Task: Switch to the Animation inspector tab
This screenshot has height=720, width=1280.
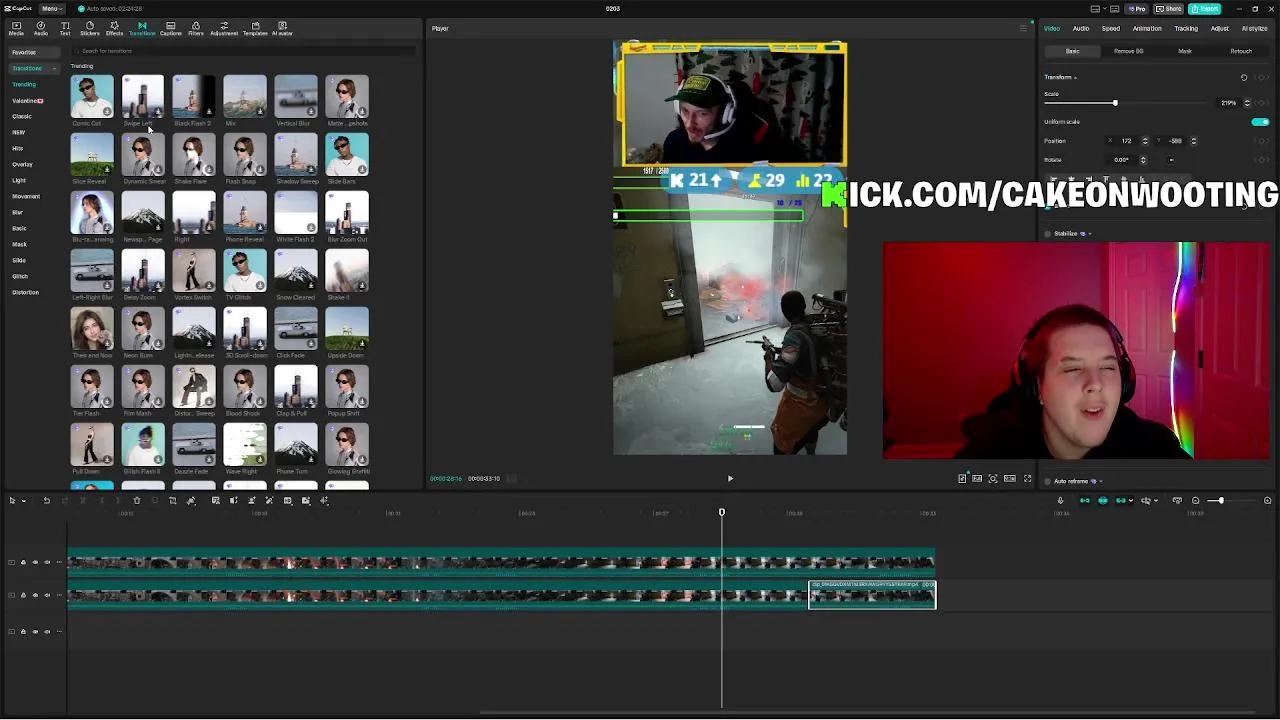Action: click(x=1147, y=28)
